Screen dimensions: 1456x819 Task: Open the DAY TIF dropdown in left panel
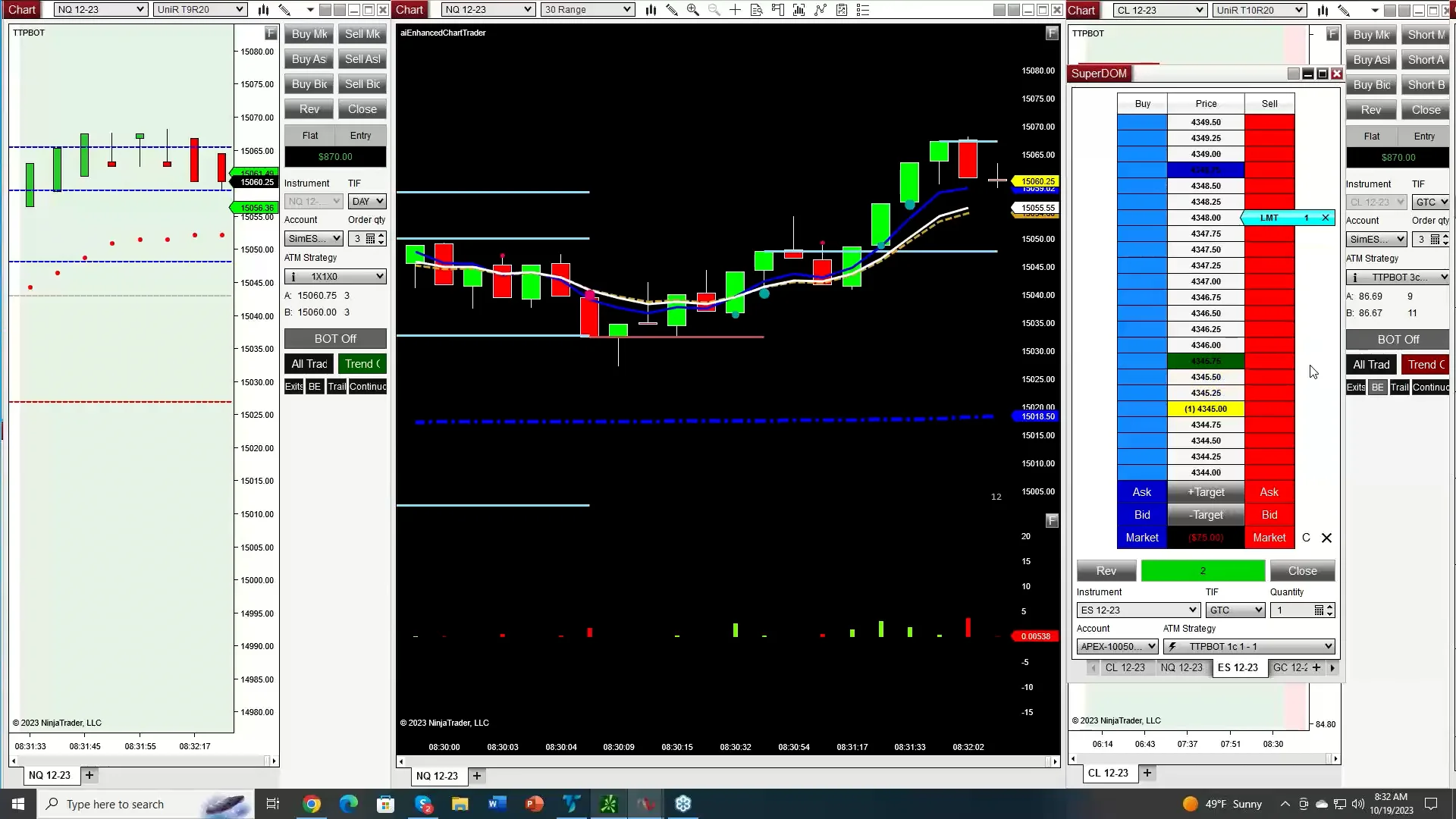(367, 202)
